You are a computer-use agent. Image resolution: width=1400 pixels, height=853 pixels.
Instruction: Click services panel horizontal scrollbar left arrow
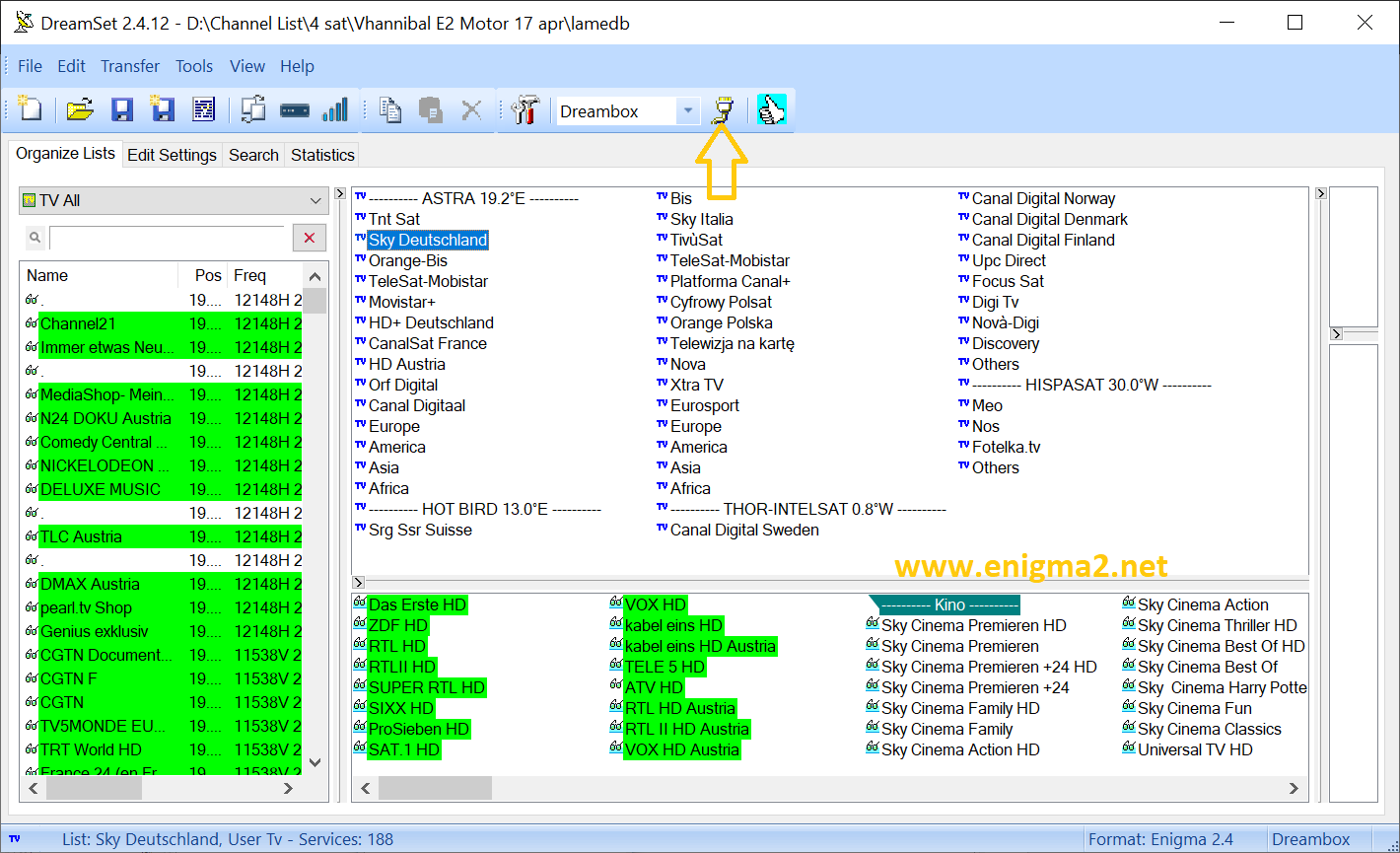click(366, 788)
